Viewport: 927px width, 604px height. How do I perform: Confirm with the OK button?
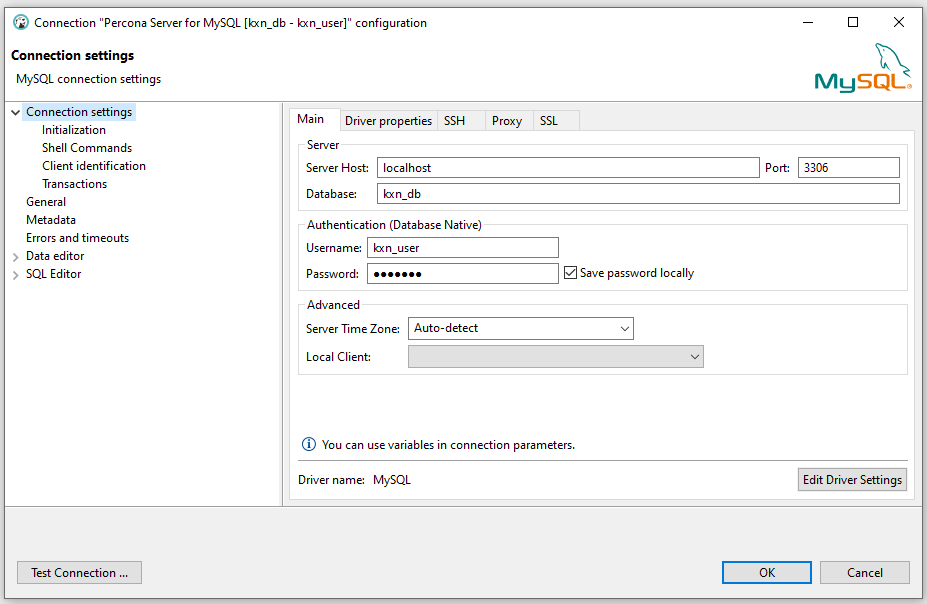coord(767,572)
